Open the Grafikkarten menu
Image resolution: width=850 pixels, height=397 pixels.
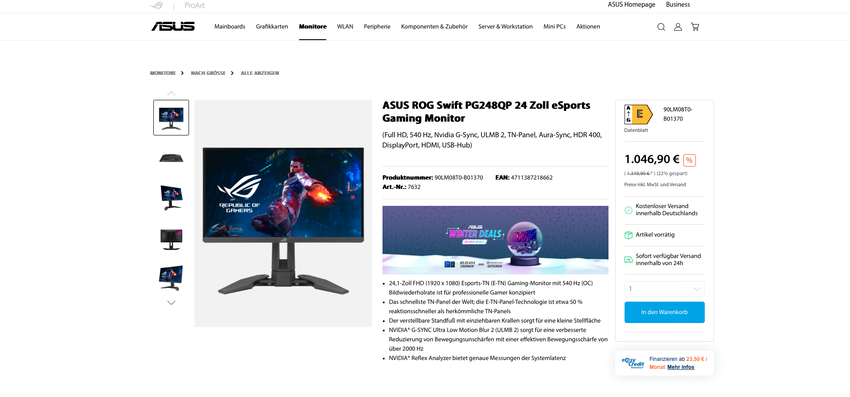pyautogui.click(x=272, y=27)
